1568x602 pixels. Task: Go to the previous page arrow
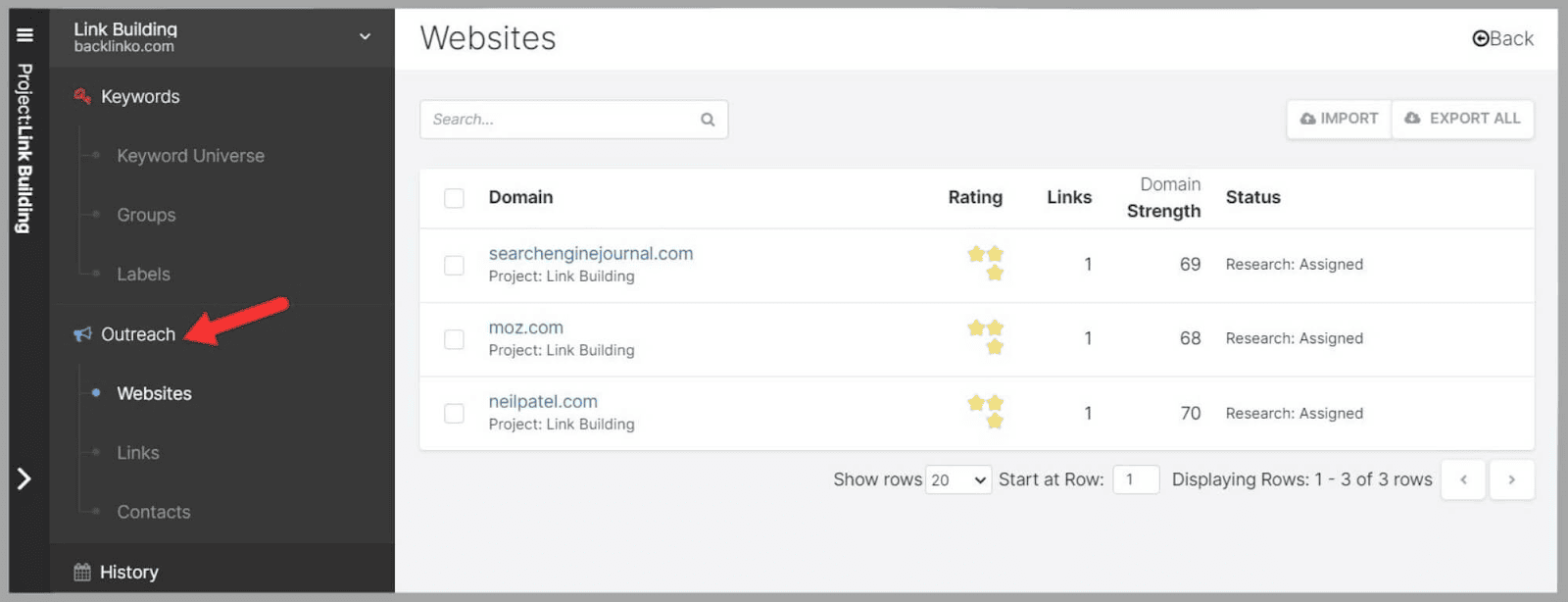click(x=1463, y=479)
